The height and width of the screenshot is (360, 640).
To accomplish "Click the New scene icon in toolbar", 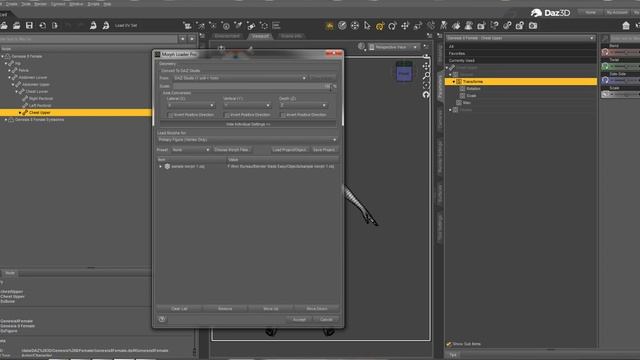I will pos(4,26).
